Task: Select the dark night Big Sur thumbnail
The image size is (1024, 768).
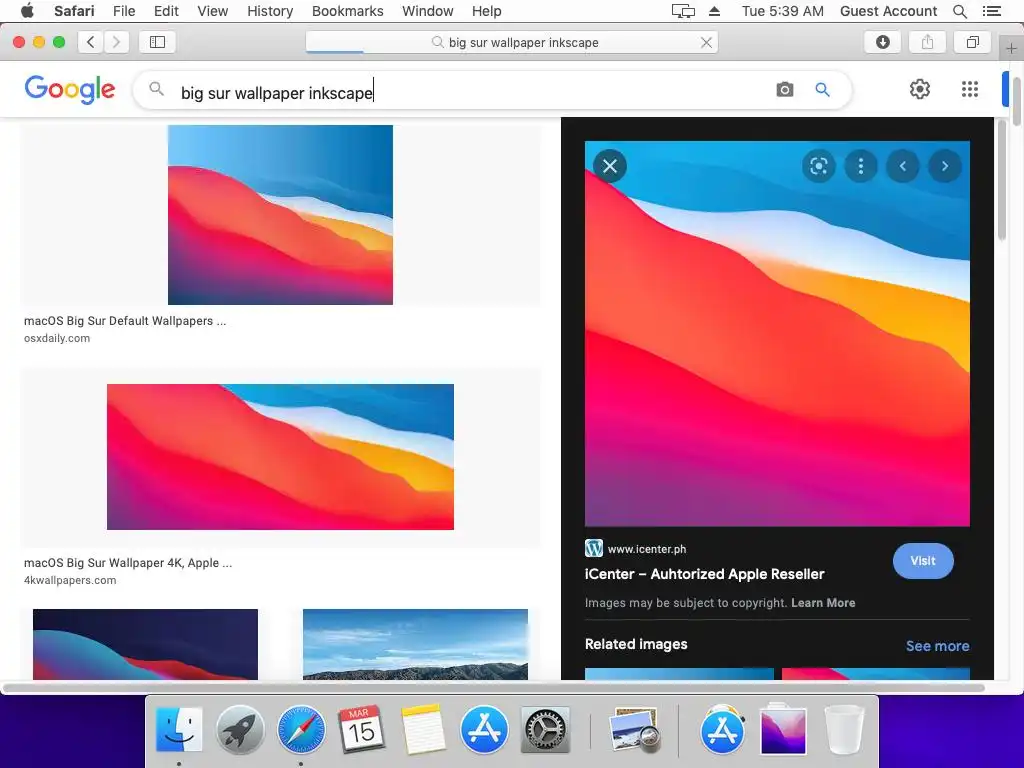Action: [145, 645]
